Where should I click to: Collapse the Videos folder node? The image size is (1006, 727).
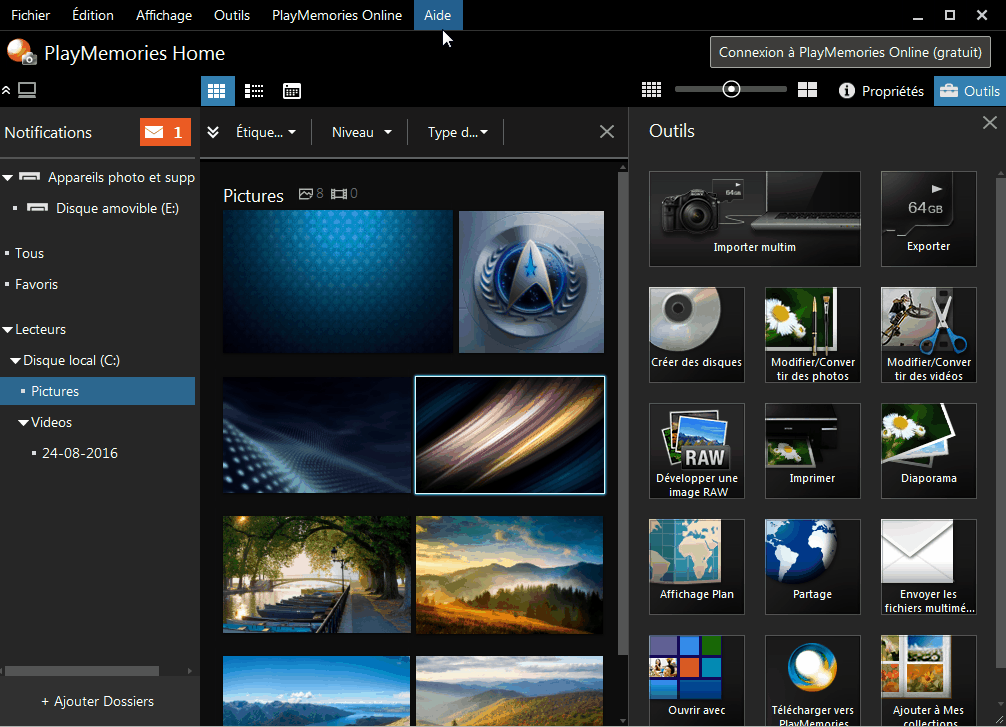pyautogui.click(x=24, y=423)
